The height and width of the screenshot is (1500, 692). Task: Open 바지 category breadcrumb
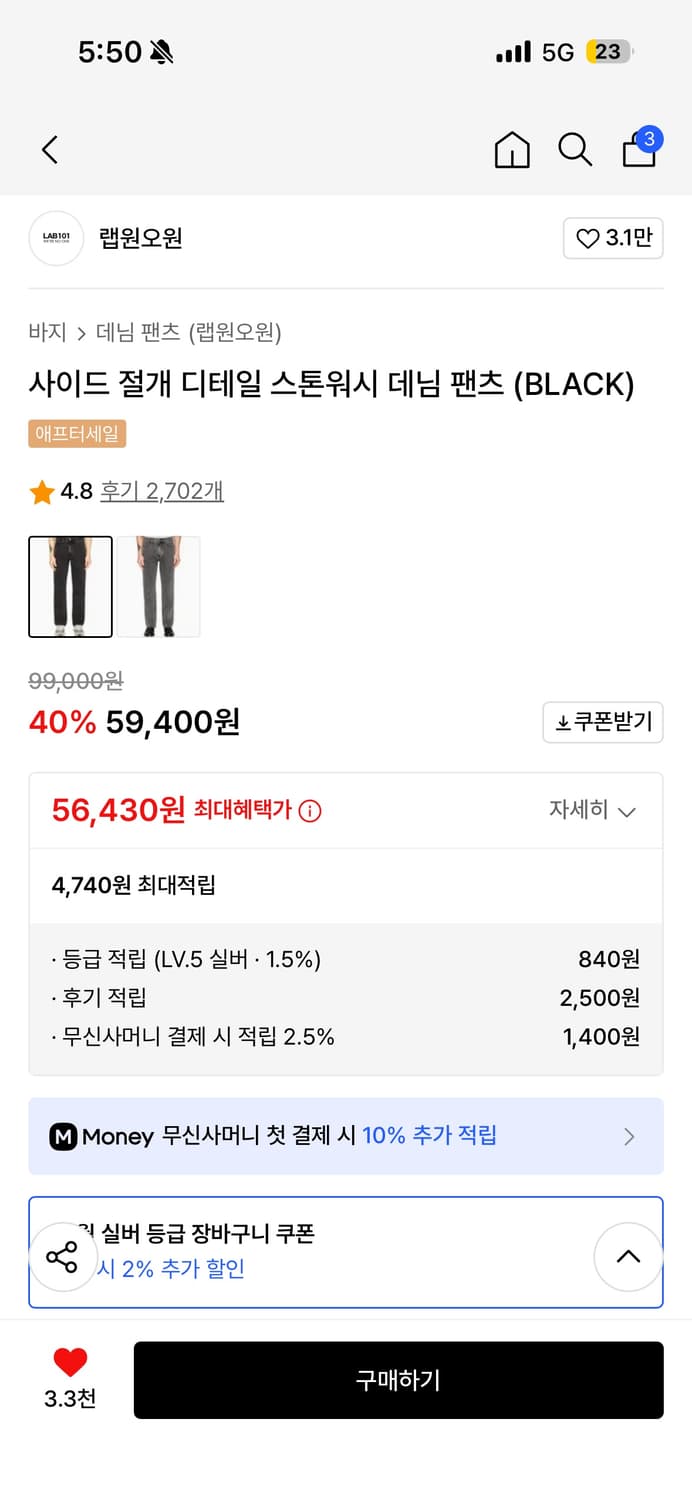coord(47,332)
